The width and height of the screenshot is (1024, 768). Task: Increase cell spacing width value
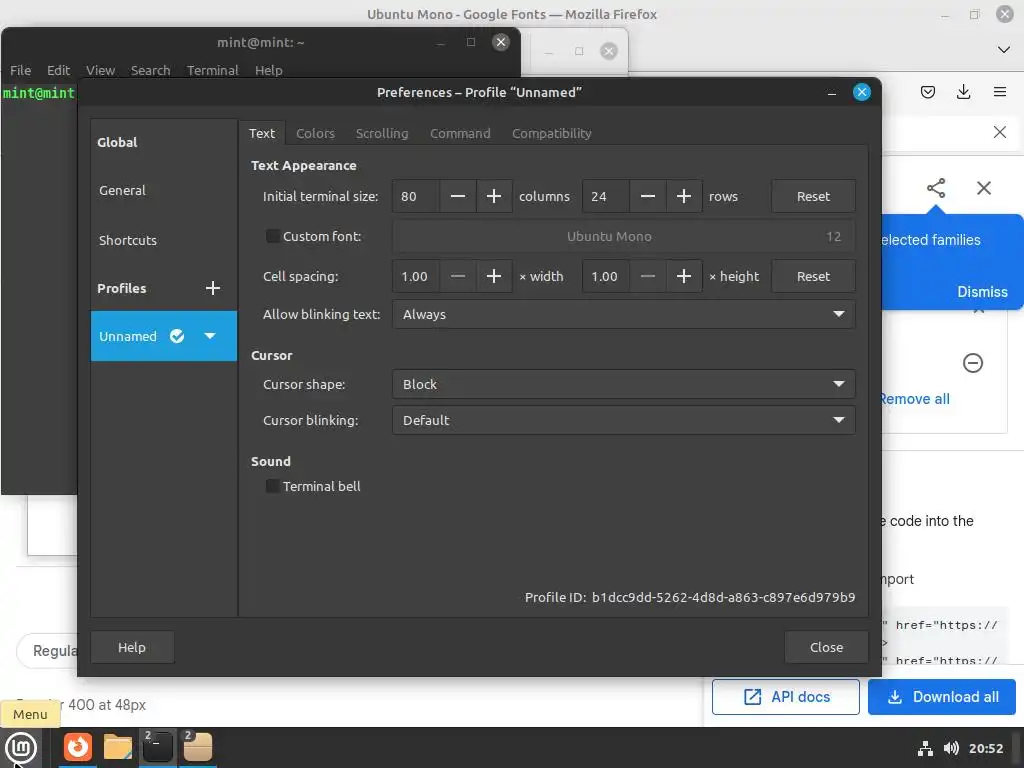coord(494,276)
